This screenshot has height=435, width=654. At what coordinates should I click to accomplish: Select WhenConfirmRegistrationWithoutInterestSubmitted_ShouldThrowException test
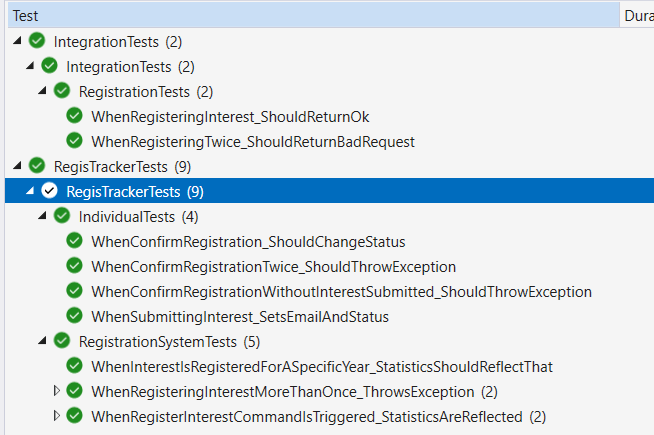click(x=341, y=291)
